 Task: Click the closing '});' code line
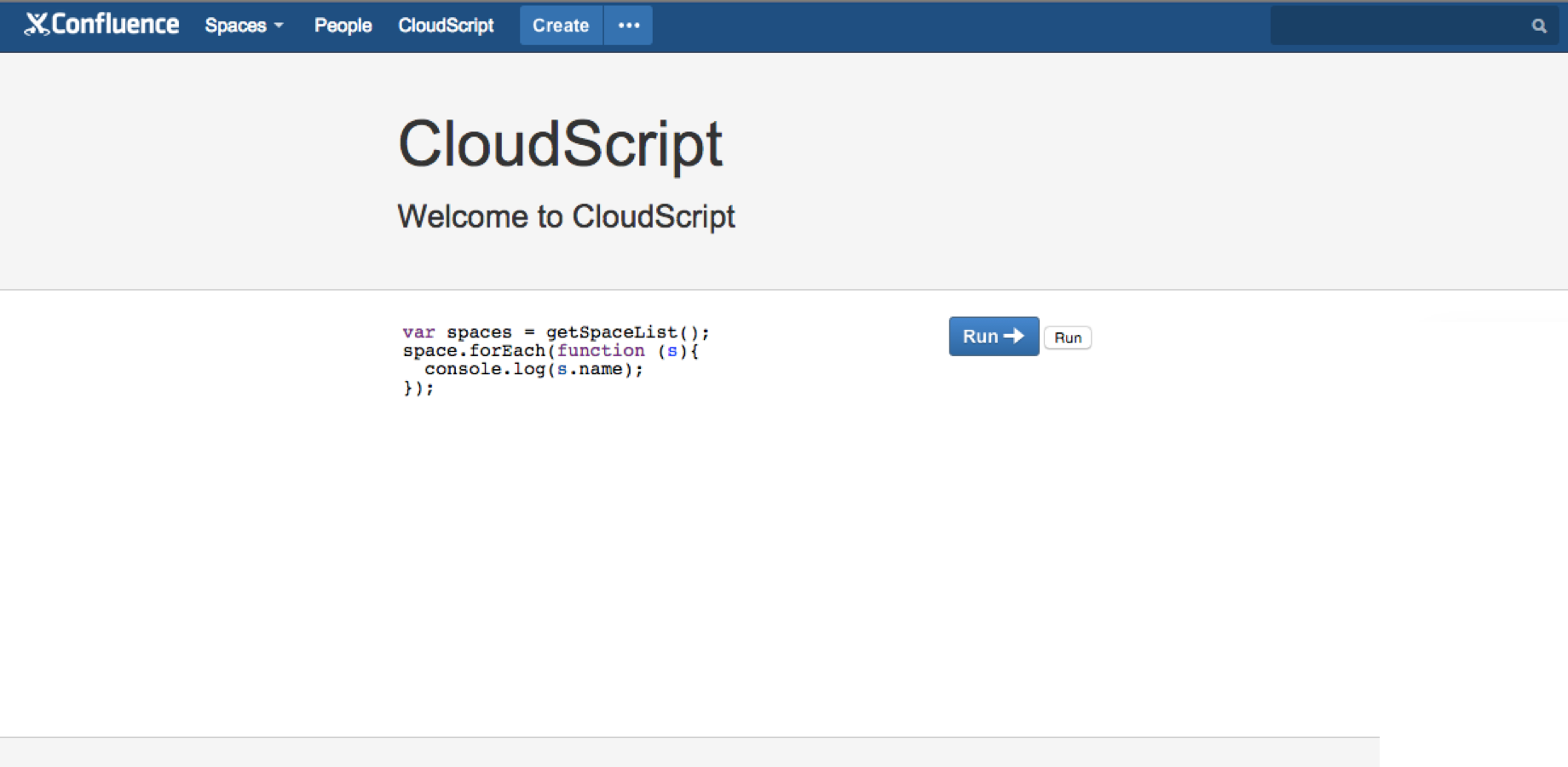coord(418,388)
